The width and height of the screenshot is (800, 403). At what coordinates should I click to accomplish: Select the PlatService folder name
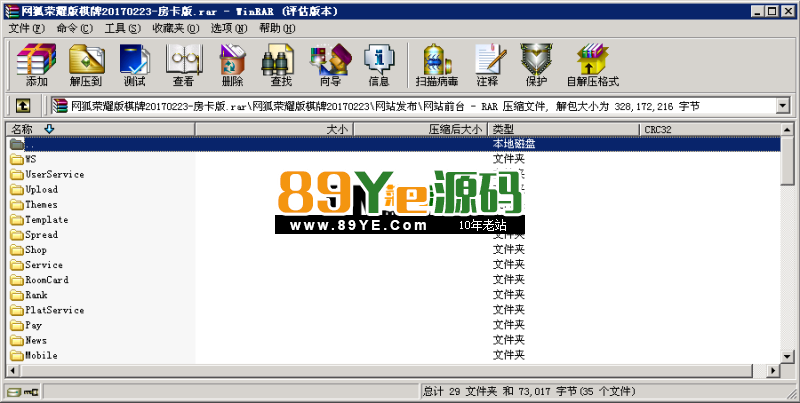(55, 310)
